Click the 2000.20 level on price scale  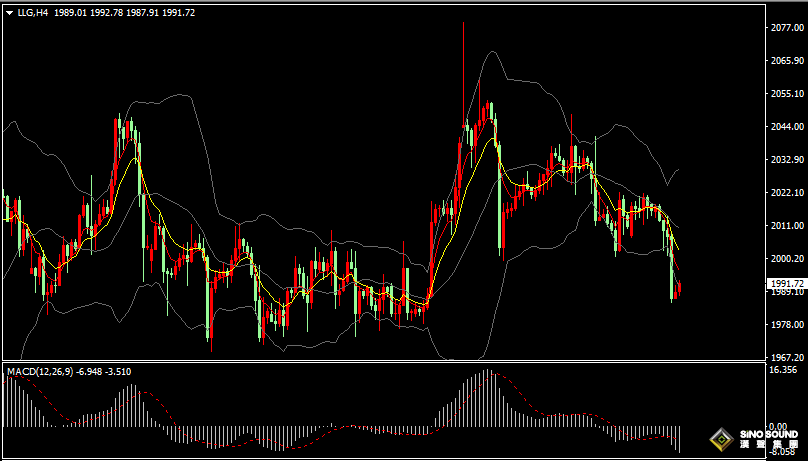(x=785, y=259)
